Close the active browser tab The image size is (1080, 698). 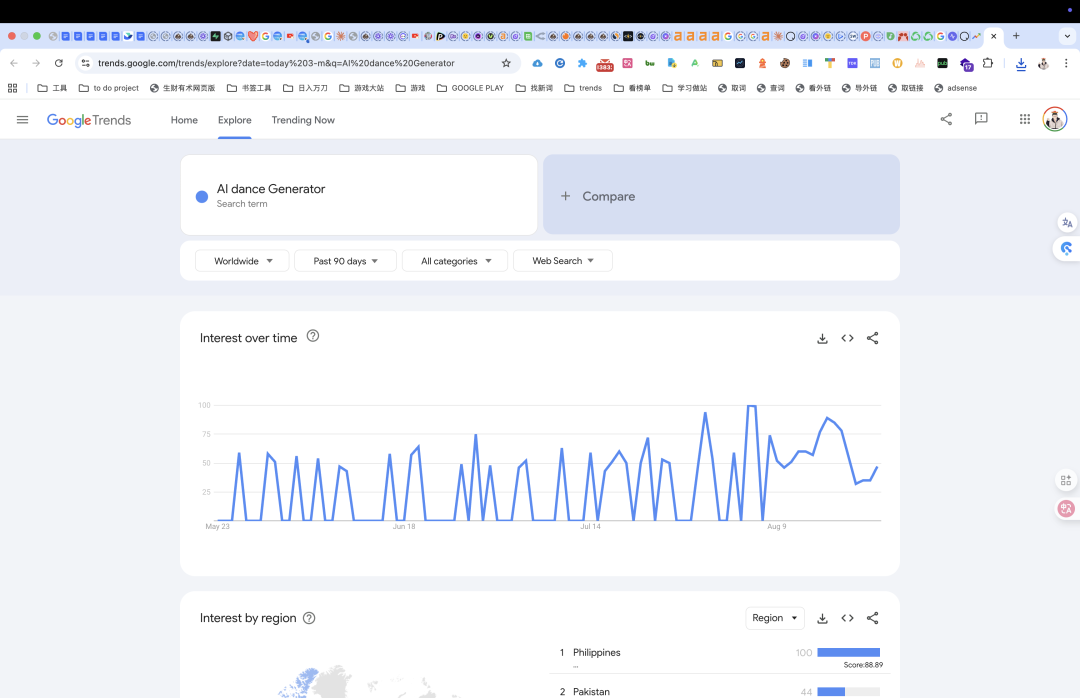coord(993,37)
